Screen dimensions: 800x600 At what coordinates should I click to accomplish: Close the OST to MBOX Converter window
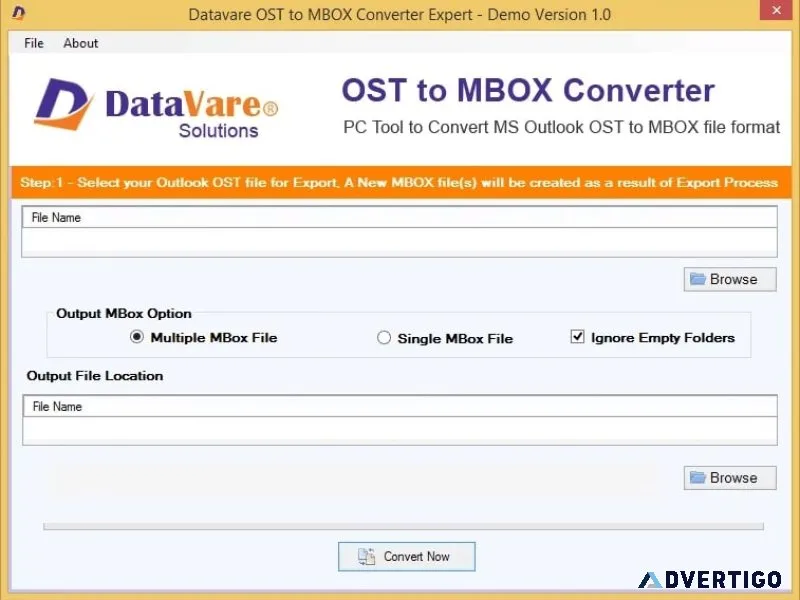coord(777,10)
